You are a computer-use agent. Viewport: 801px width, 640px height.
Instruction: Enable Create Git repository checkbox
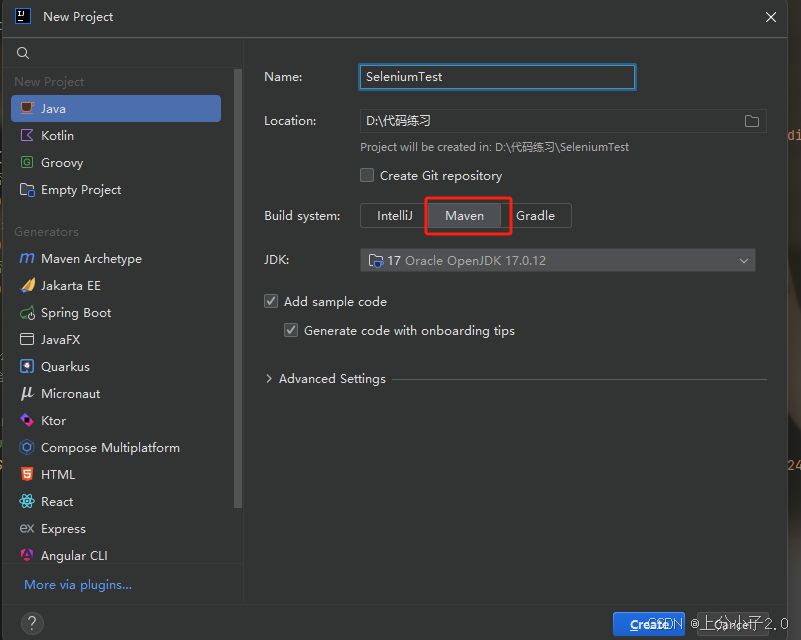tap(367, 175)
